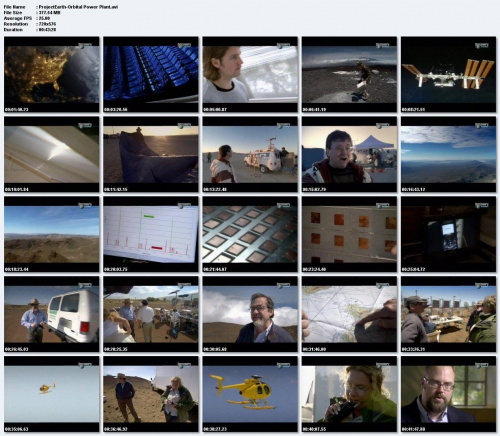Image resolution: width=500 pixels, height=436 pixels.
Task: Open the graph with red spikes thumbnail
Action: pos(151,234)
